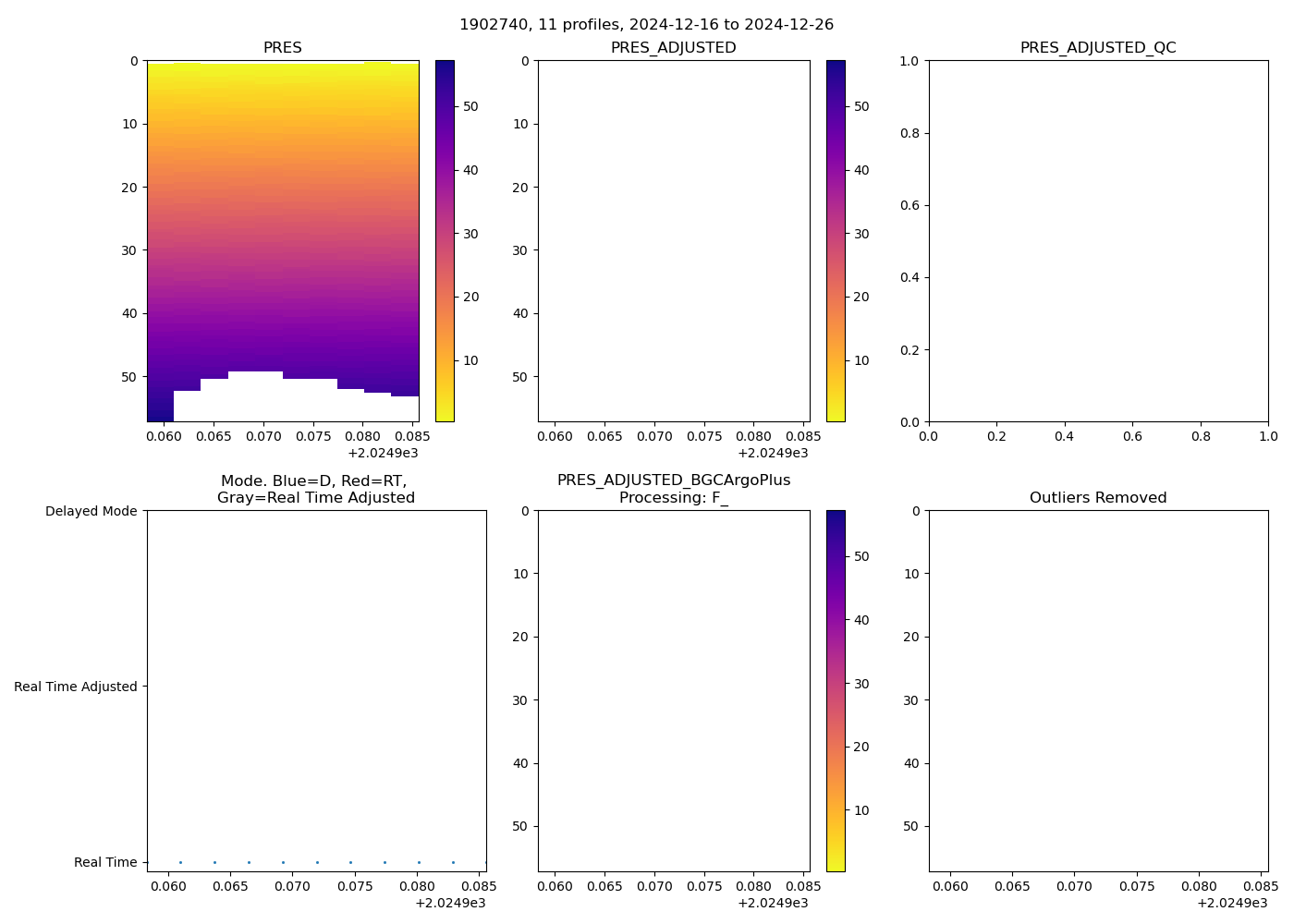Click the PRES_ADJUSTED_BGCArgoPlus panel colorbar
The height and width of the screenshot is (924, 1294).
click(836, 690)
